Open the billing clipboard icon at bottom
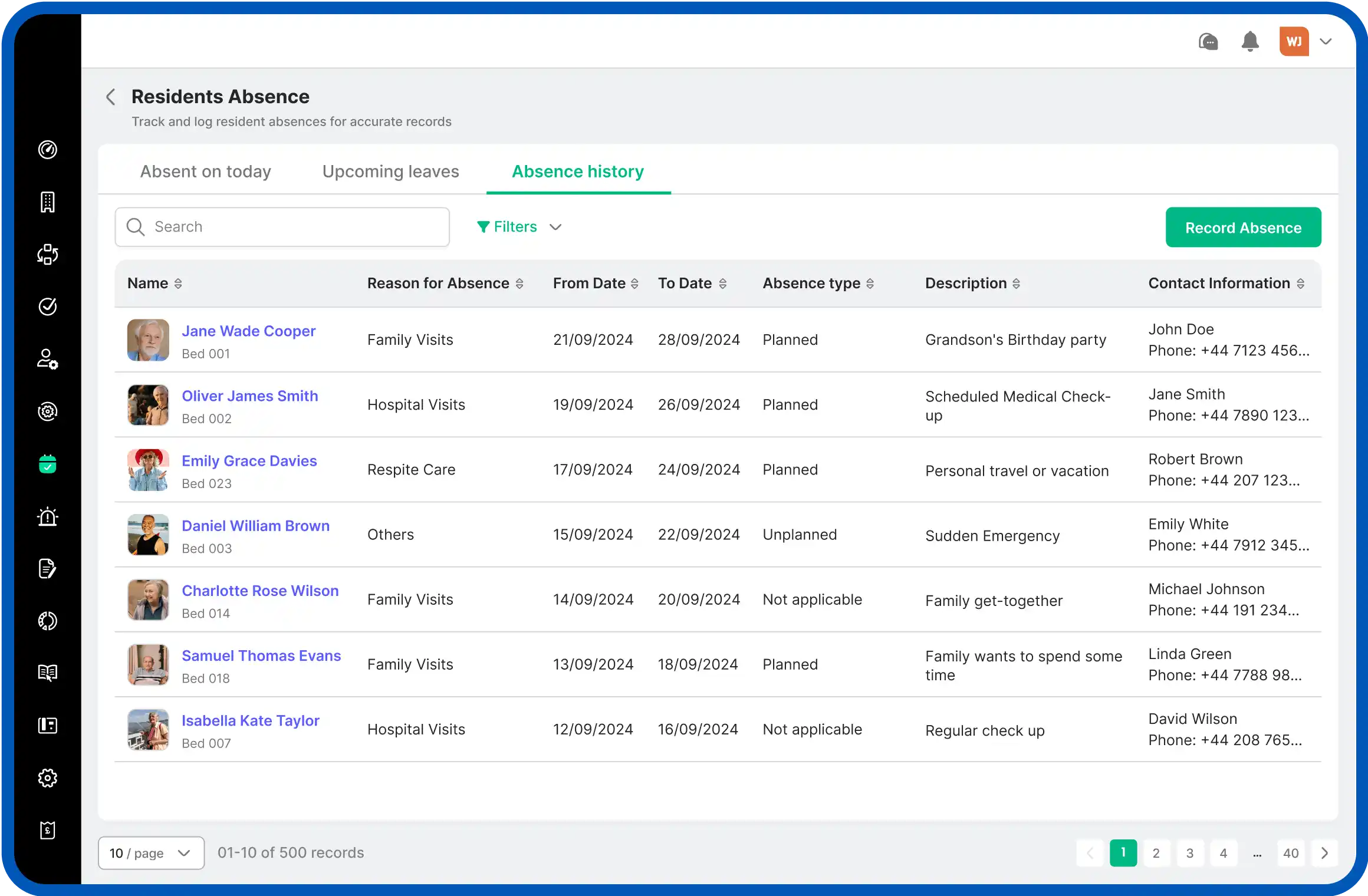The width and height of the screenshot is (1368, 896). 48,830
